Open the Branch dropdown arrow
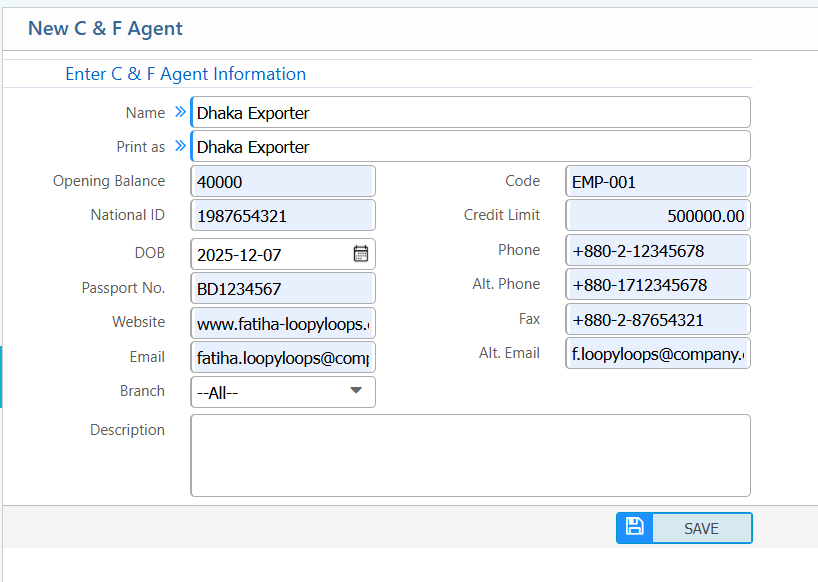 (x=355, y=392)
